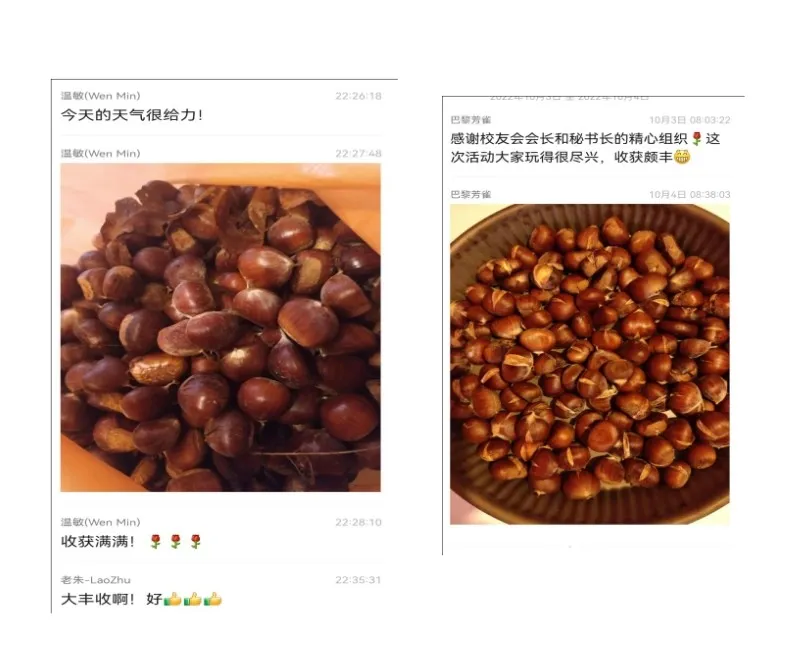Select sender name 老朱-LaoZhu

pyautogui.click(x=96, y=579)
